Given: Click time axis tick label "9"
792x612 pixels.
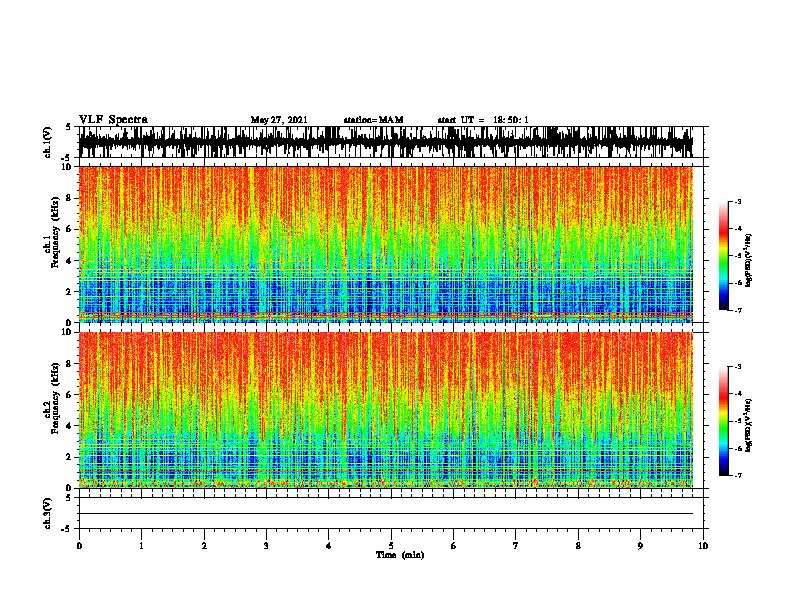Looking at the screenshot, I should (640, 546).
